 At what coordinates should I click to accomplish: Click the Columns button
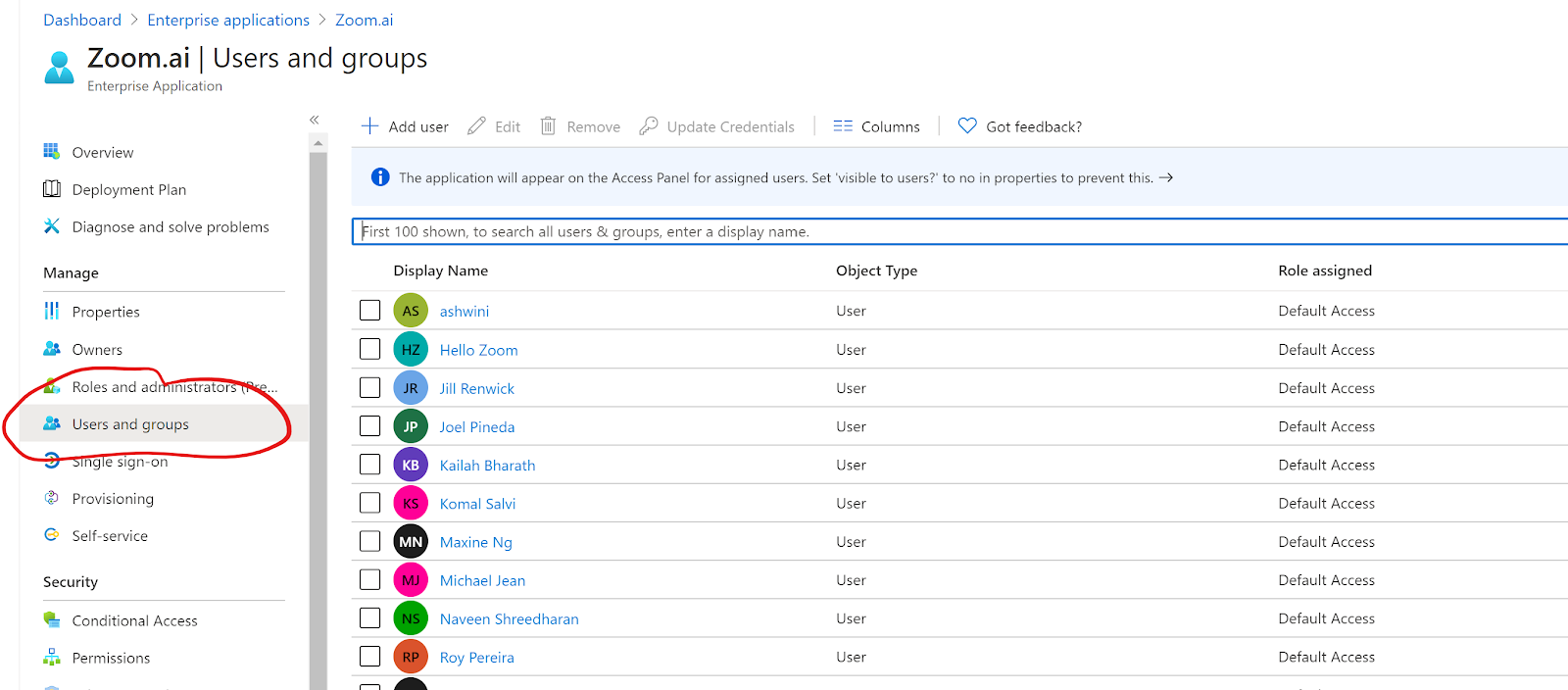click(876, 126)
